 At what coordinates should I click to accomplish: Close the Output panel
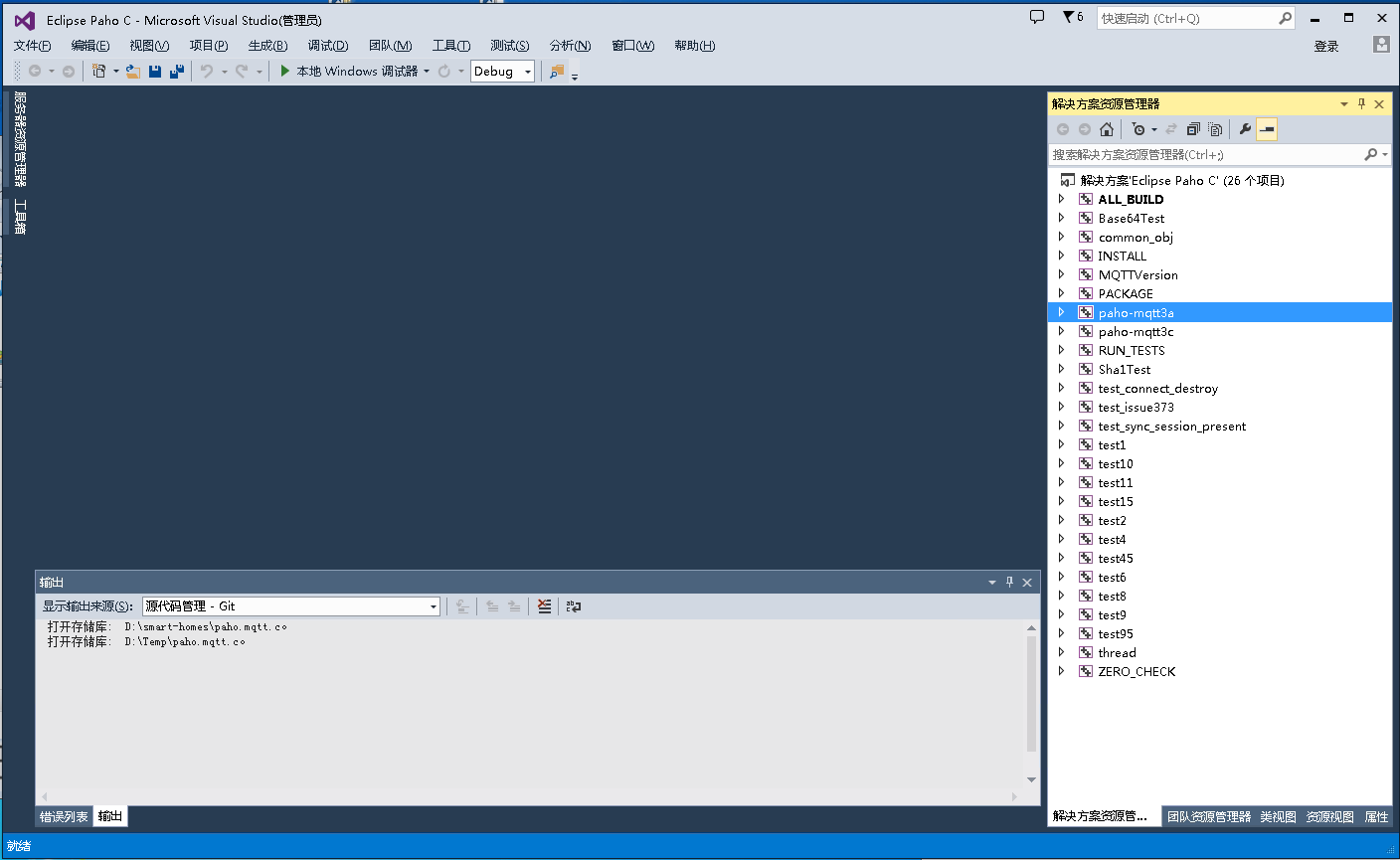1027,582
